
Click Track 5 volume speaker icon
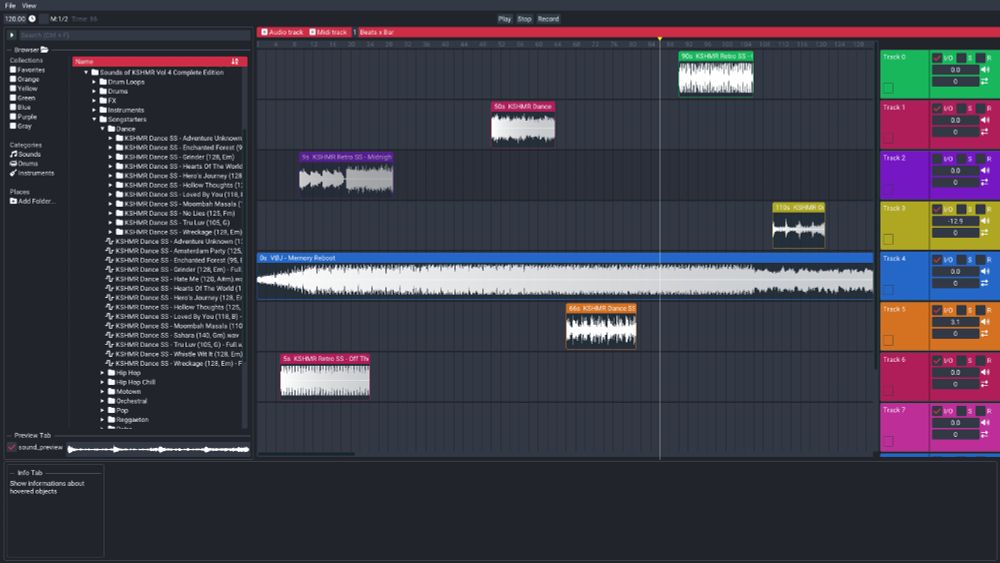click(x=985, y=322)
